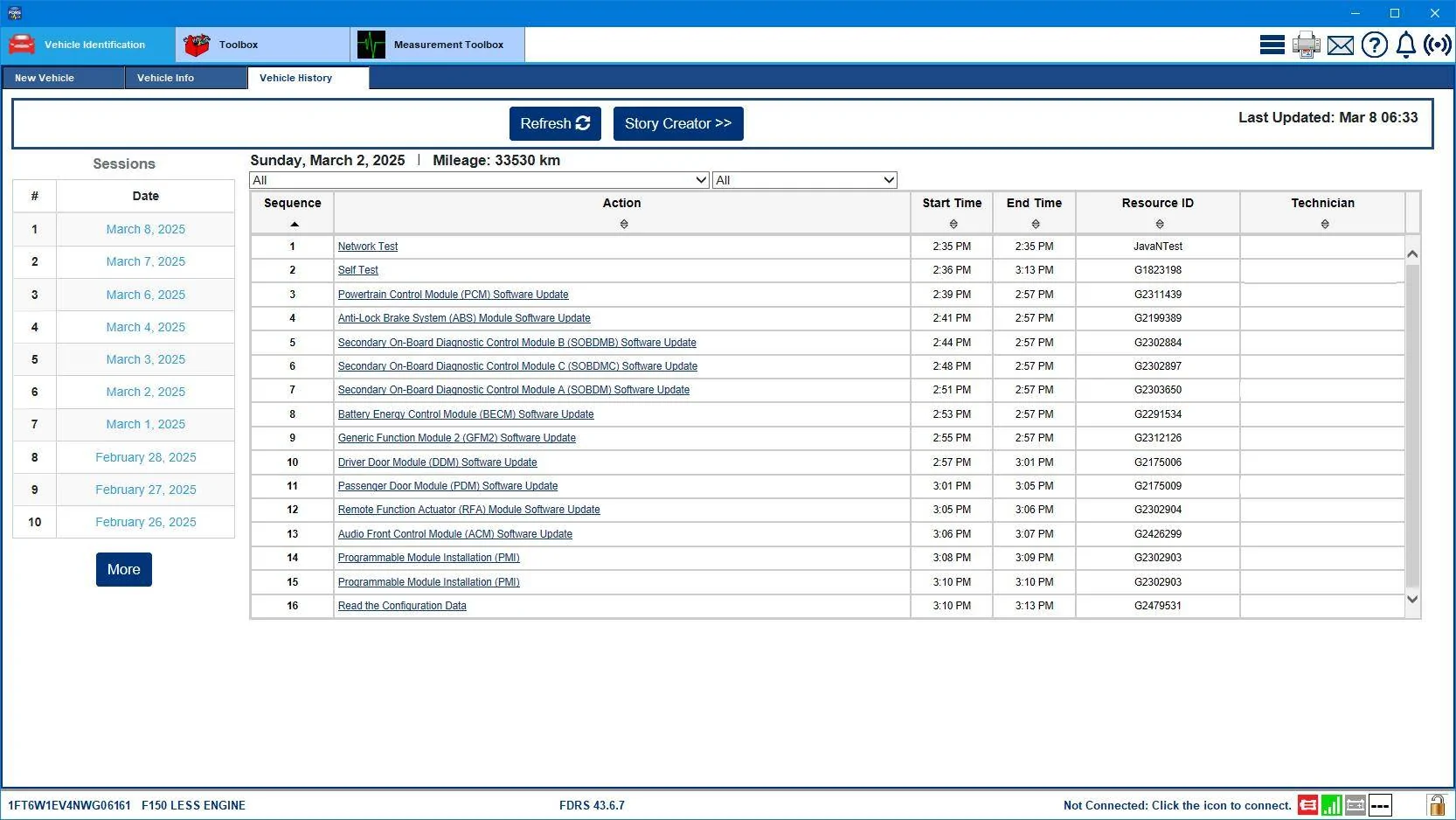Click the Refresh button

point(554,123)
